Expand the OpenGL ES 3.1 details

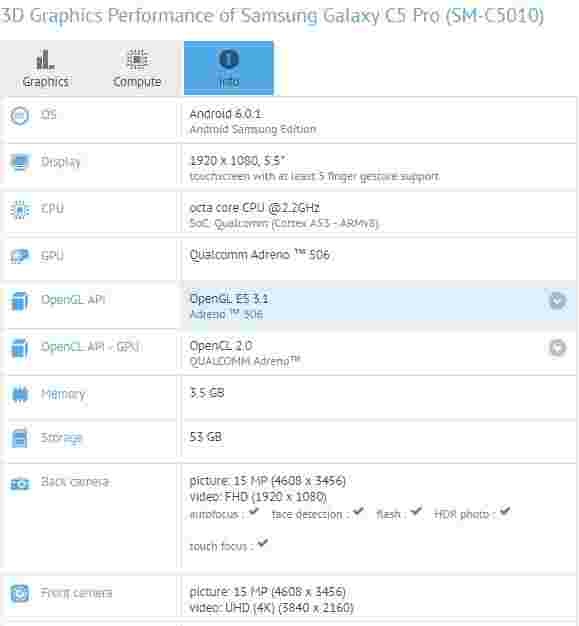(x=557, y=301)
